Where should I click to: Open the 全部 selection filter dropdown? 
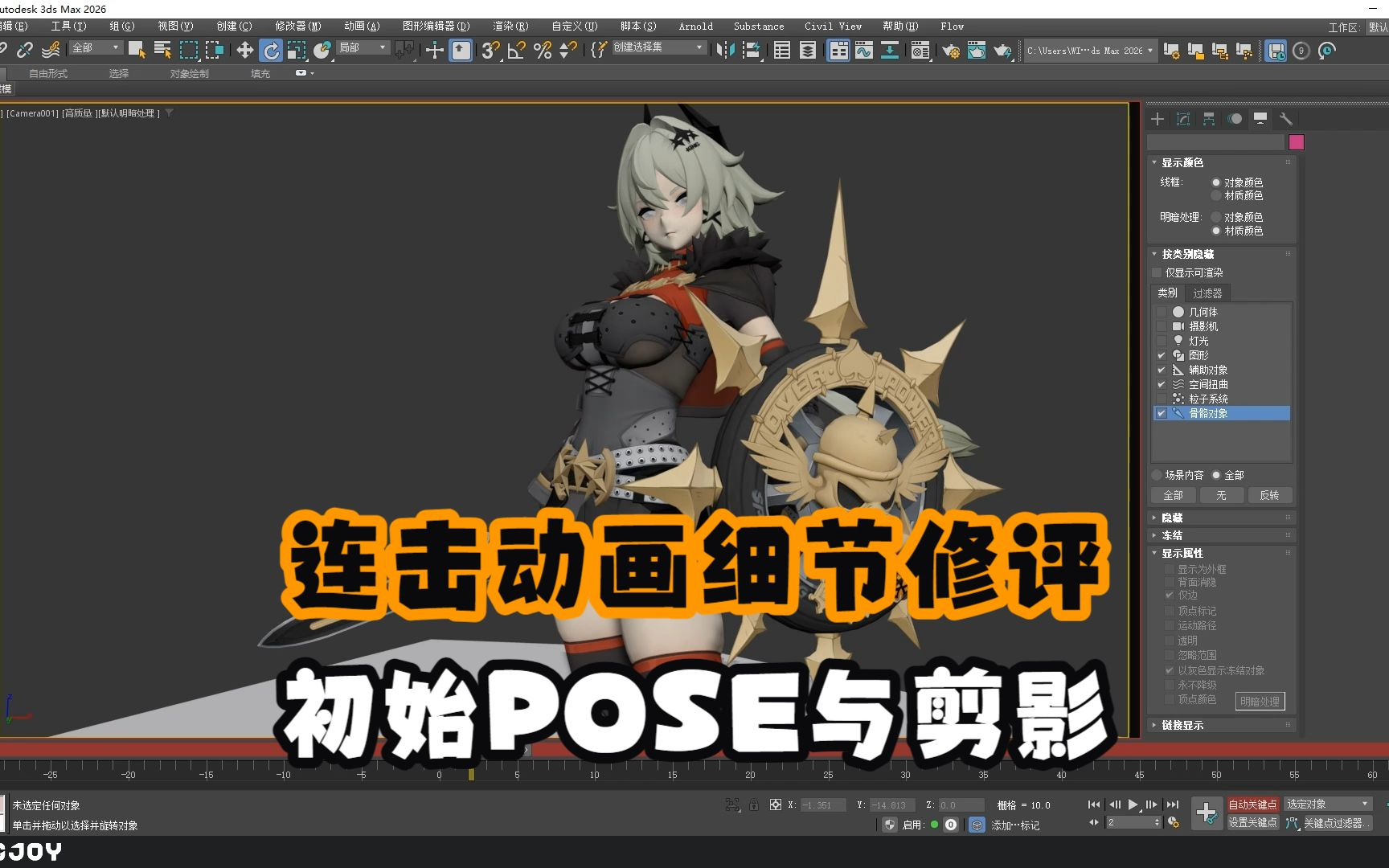pos(96,48)
